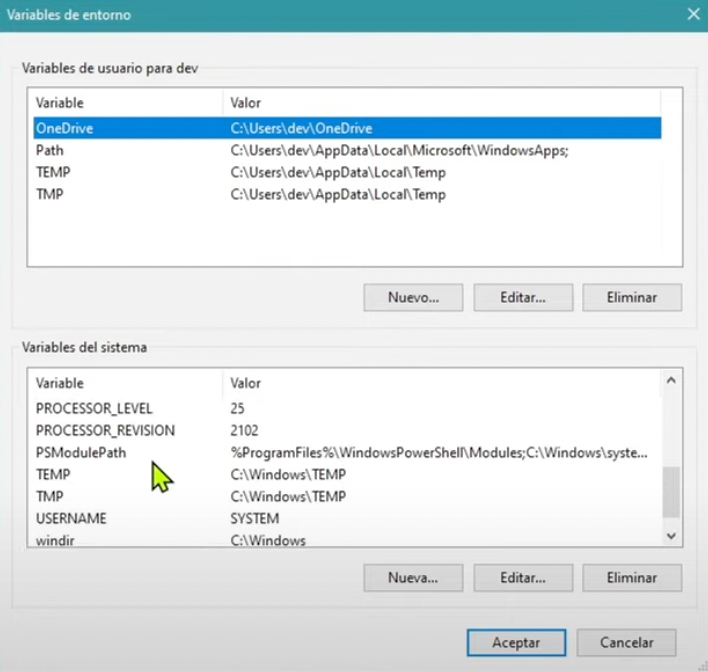Select PROCESSOR_LEVEL system variable

pos(94,408)
